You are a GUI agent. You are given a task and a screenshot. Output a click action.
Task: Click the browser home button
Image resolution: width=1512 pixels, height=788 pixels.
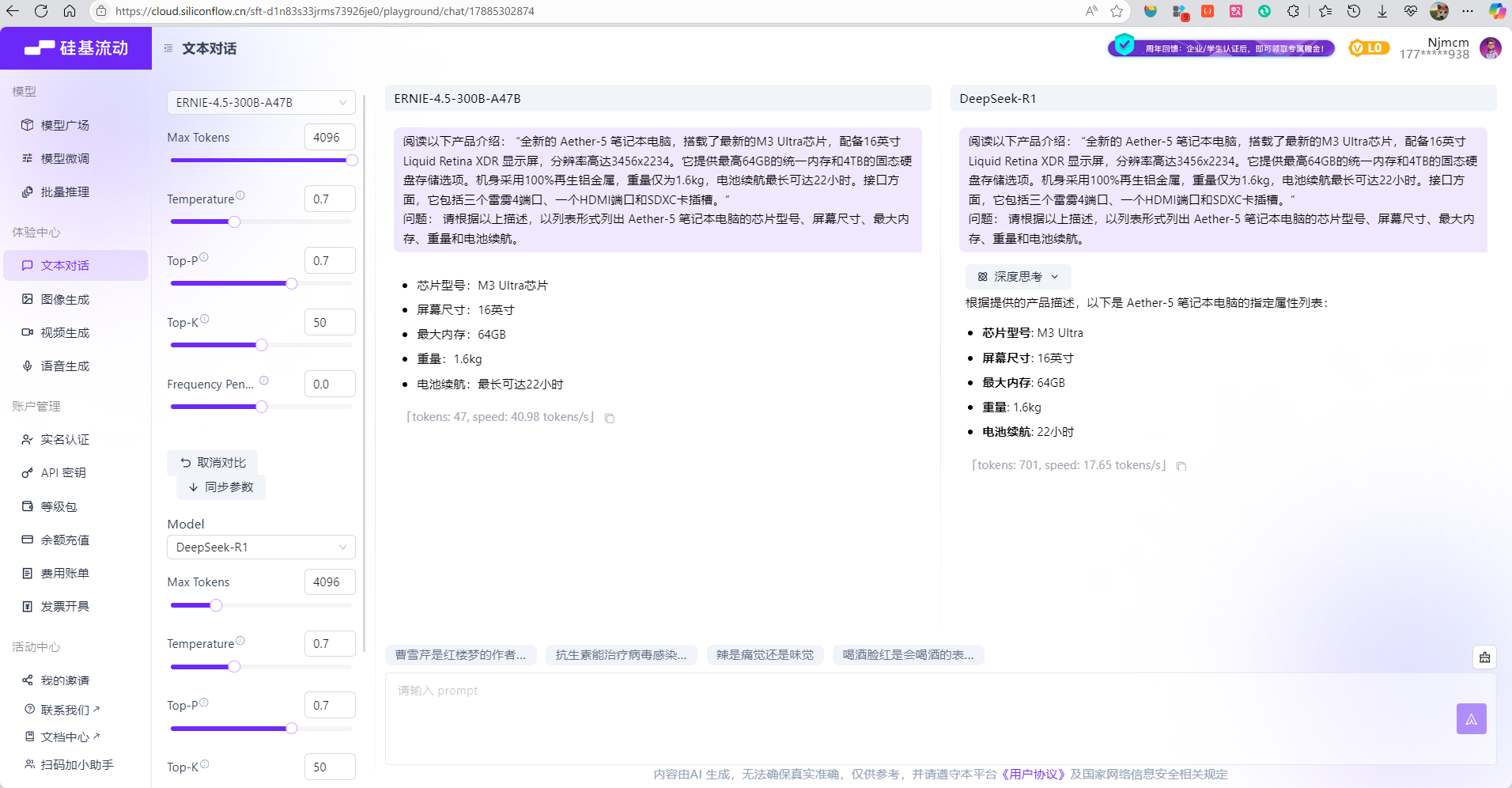(x=70, y=11)
